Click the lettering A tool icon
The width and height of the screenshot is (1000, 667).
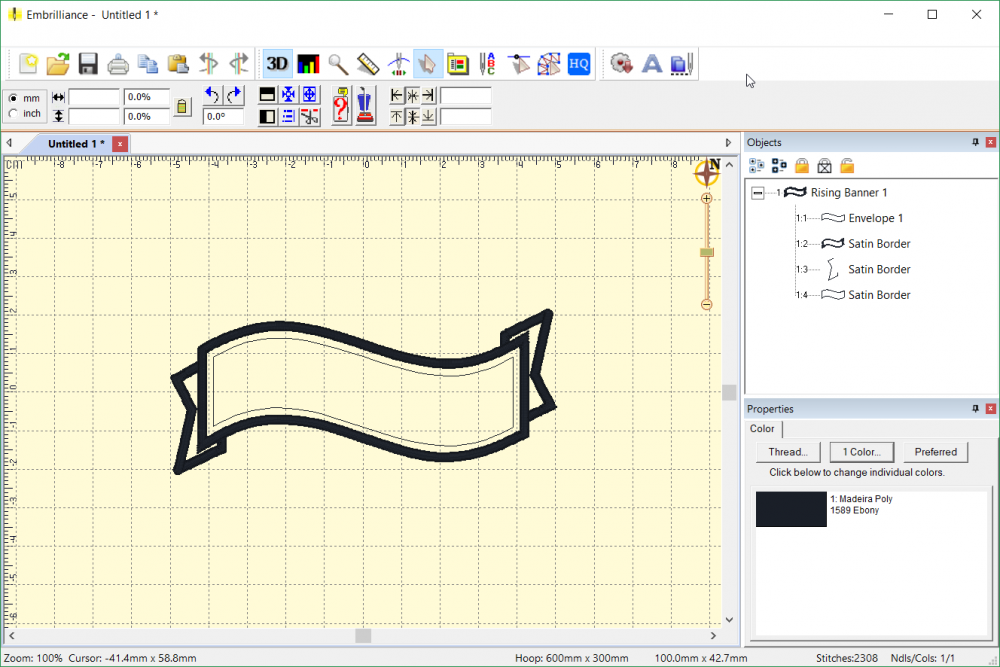651,64
